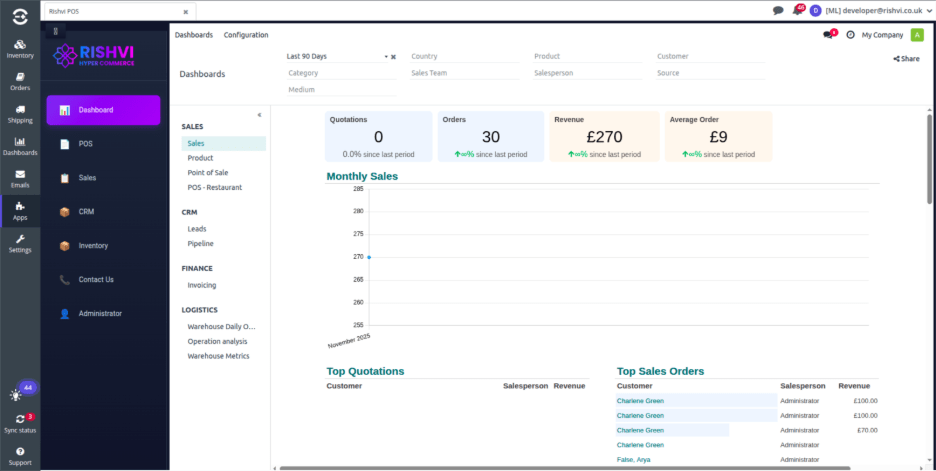Click the Country filter field

tap(464, 57)
